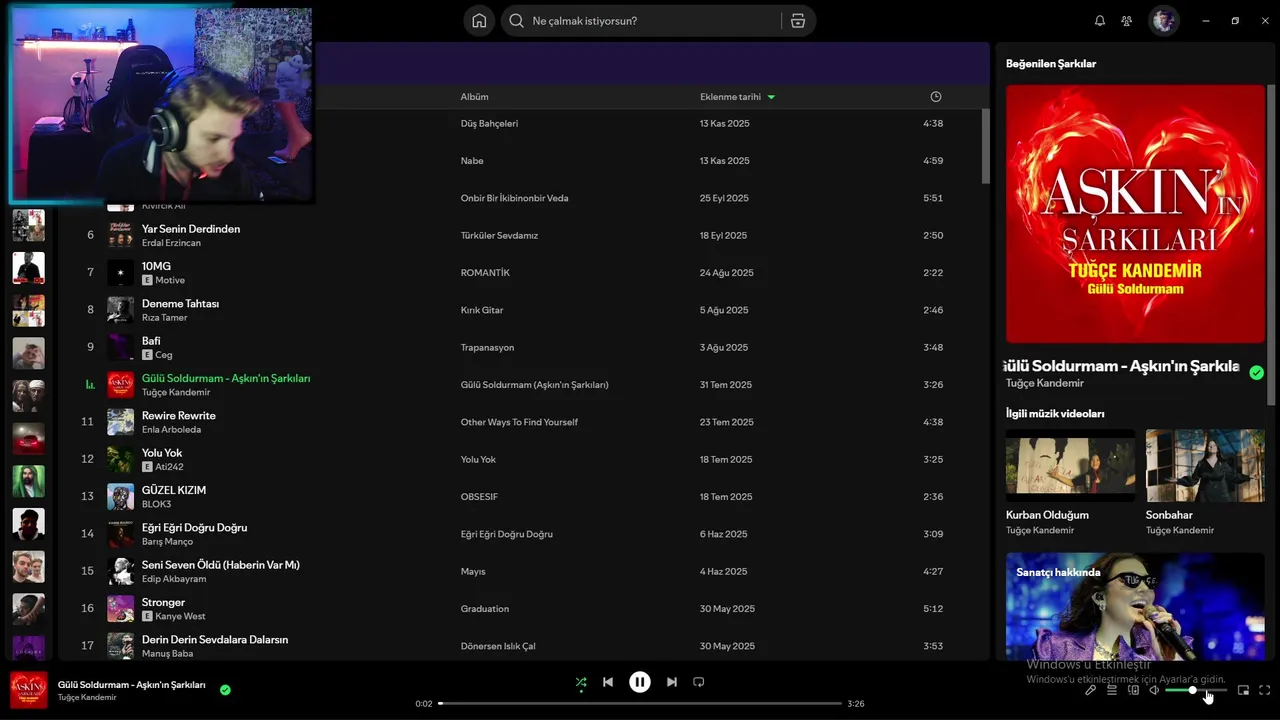The image size is (1280, 720).
Task: Seek on the song progress bar
Action: pos(640,704)
